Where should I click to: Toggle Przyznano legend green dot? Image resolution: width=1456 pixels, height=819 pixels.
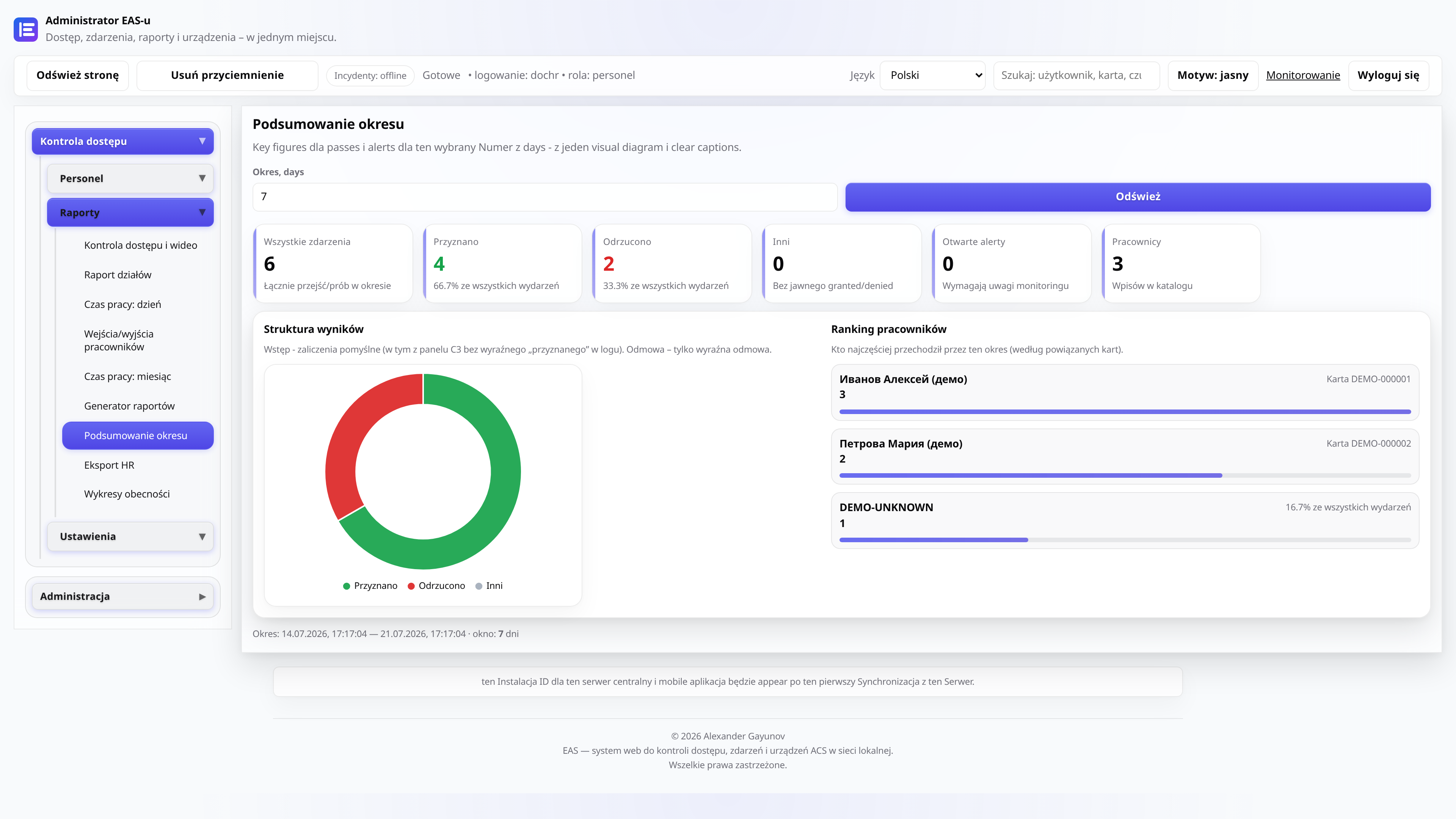pos(347,586)
